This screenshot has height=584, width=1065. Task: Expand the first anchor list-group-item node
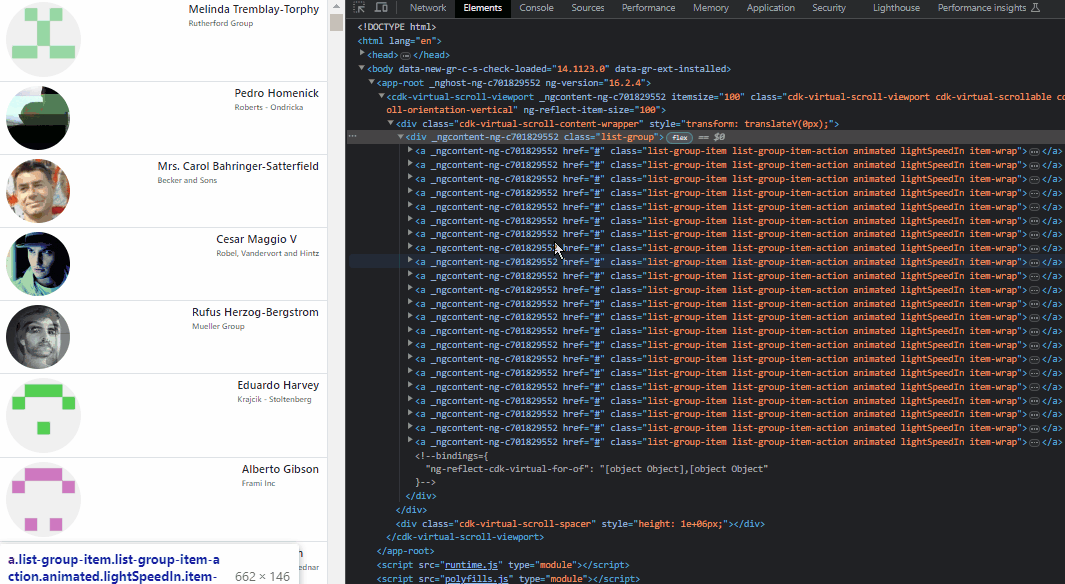pos(410,151)
